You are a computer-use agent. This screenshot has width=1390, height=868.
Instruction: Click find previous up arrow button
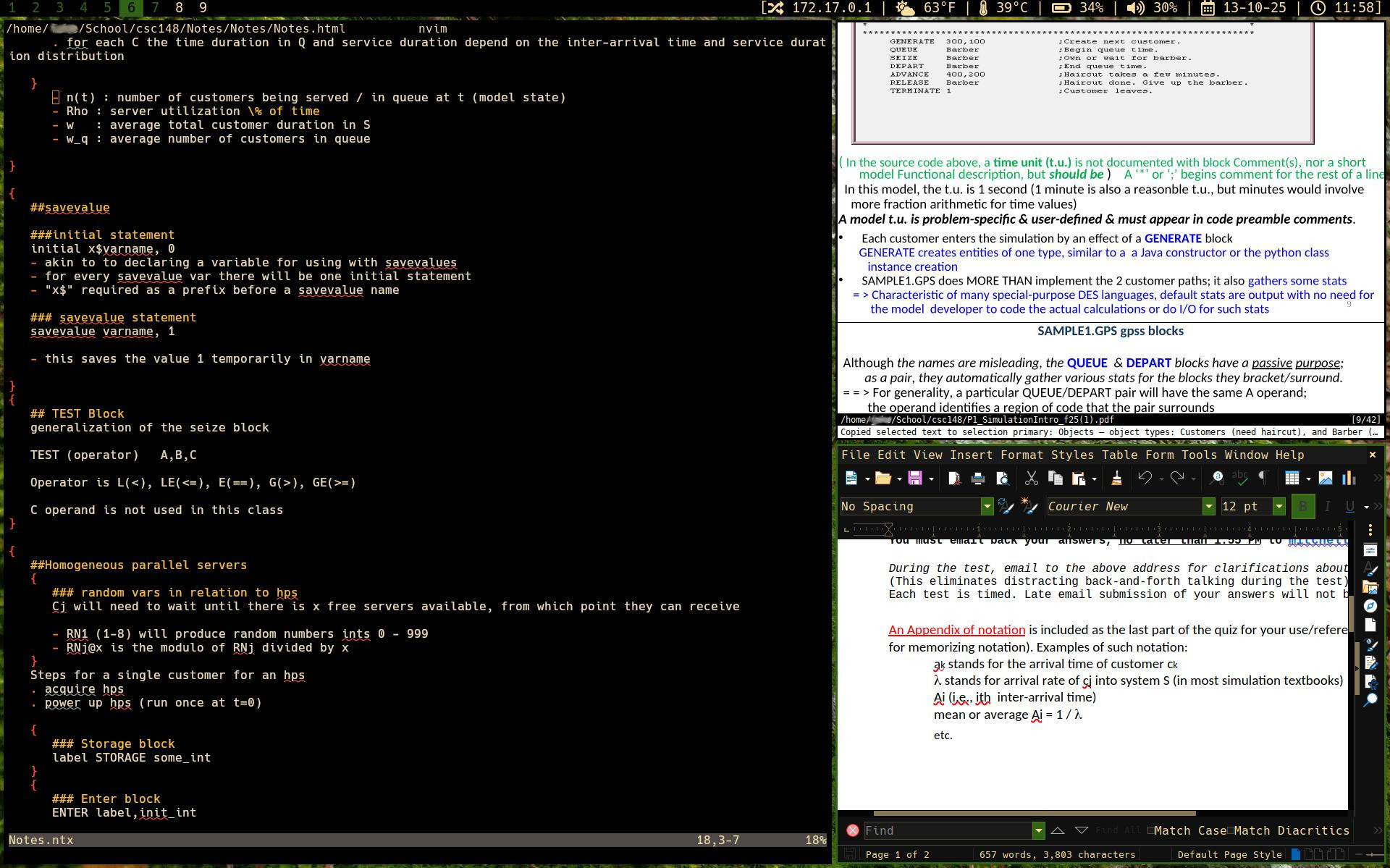1058,830
